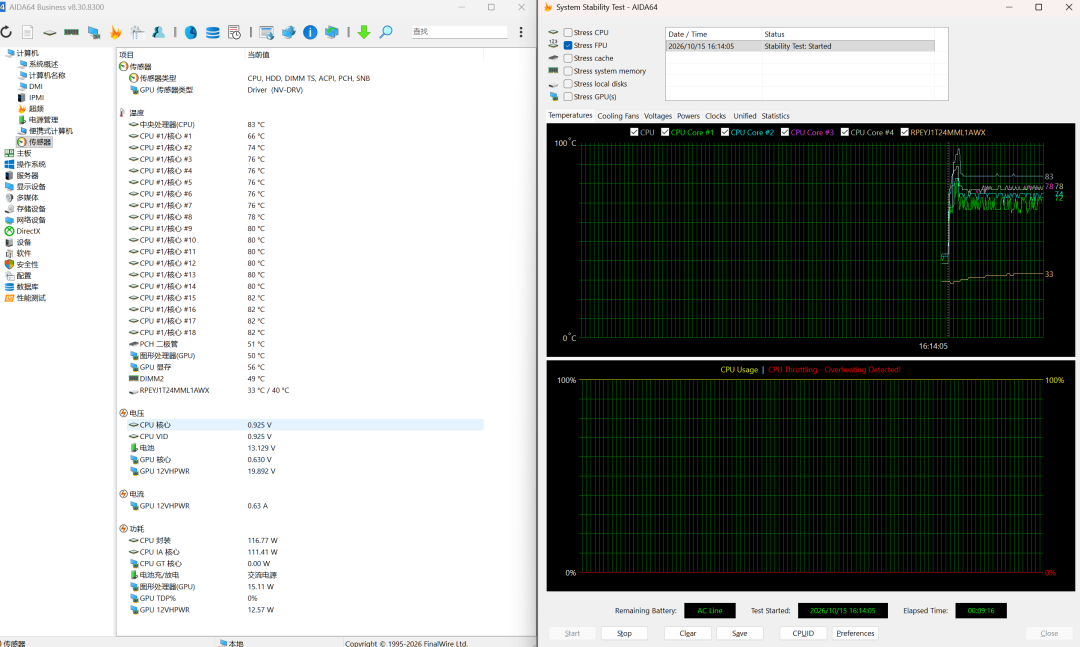1080x647 pixels.
Task: Select the 2026/10/15 16:14:05 log row
Action: [x=800, y=46]
